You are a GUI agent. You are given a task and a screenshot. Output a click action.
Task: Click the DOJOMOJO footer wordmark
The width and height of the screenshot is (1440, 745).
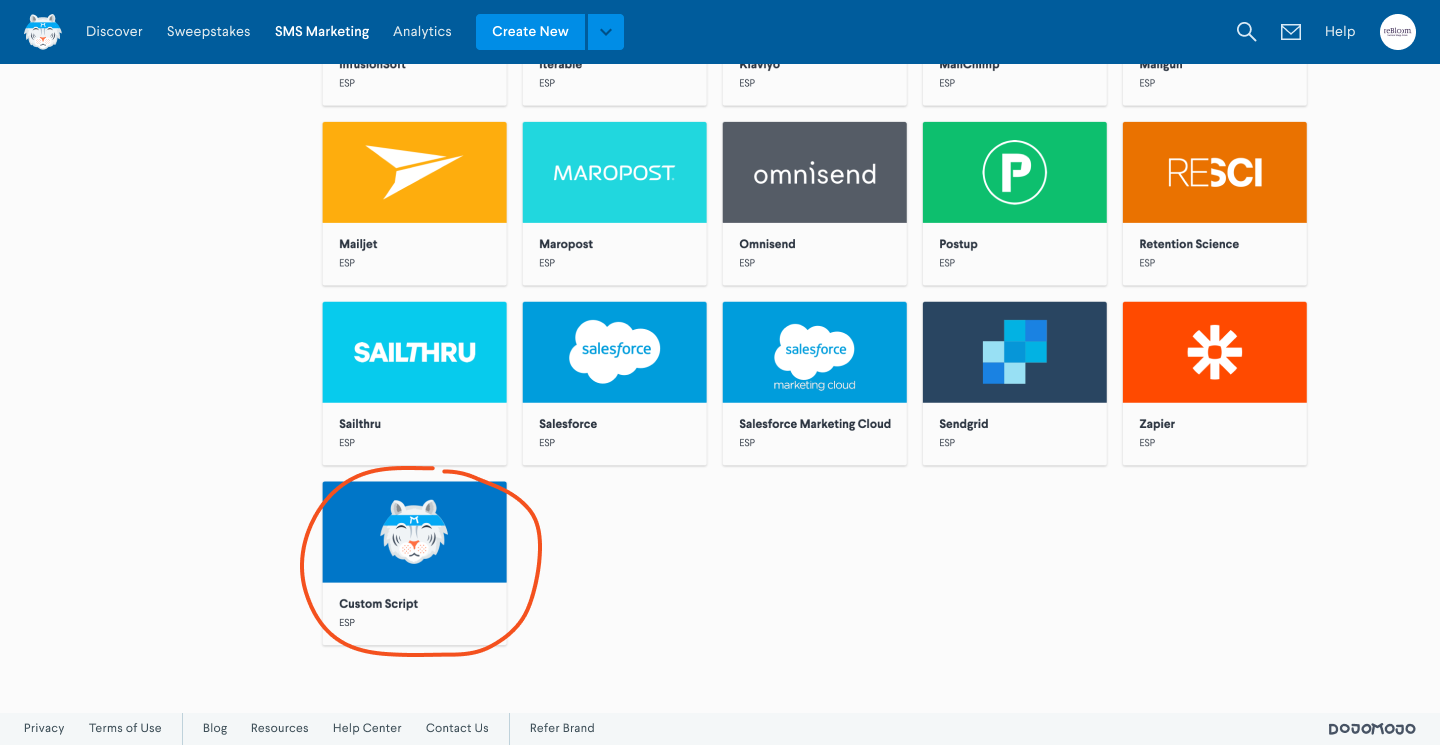[1372, 729]
